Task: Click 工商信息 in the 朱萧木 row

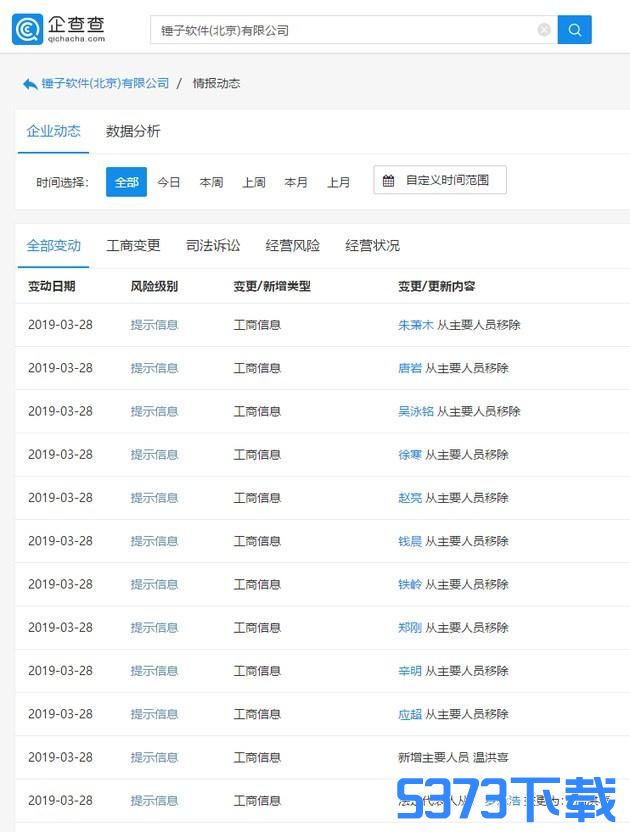Action: click(x=257, y=325)
